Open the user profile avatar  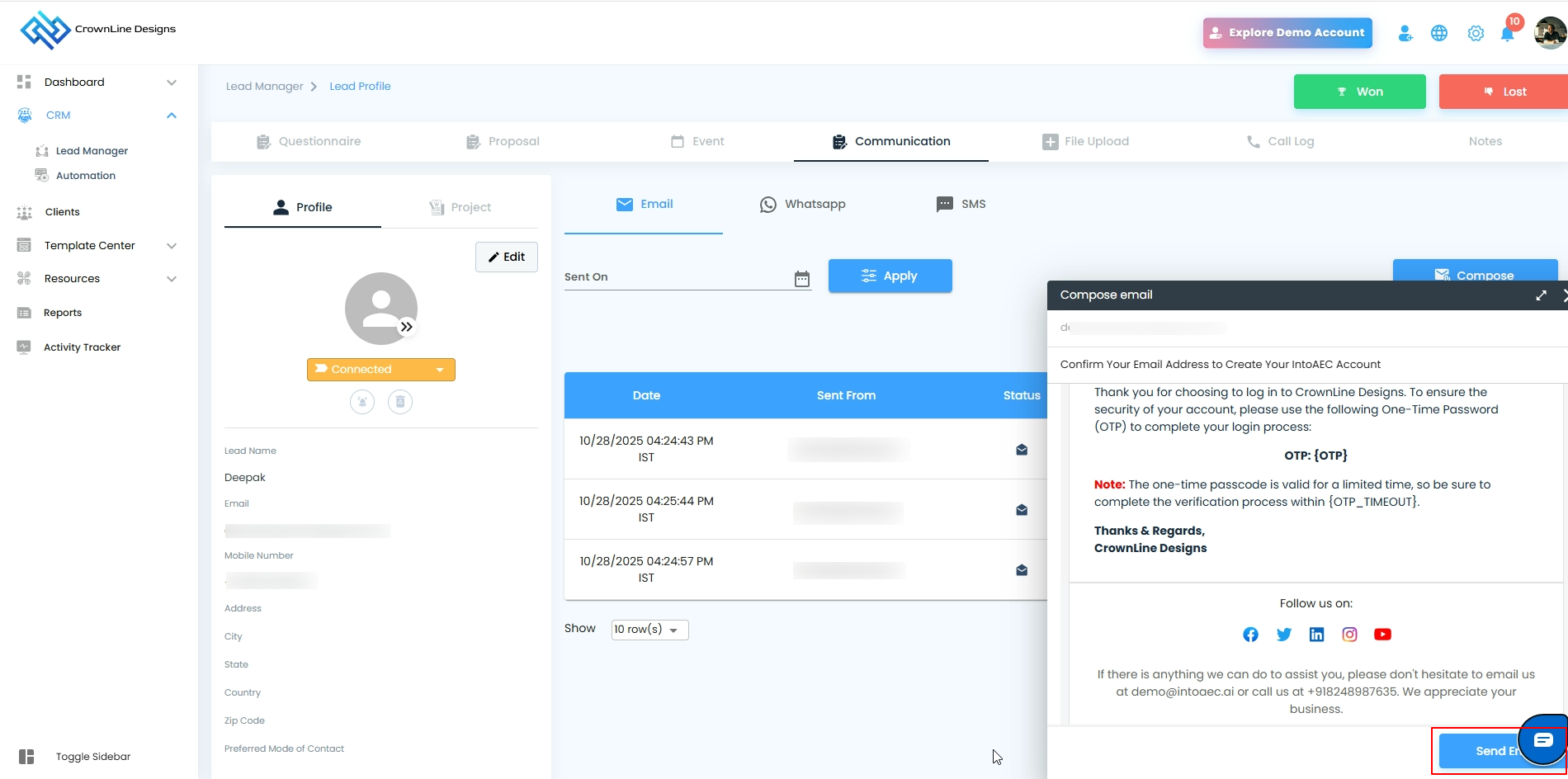(1550, 33)
